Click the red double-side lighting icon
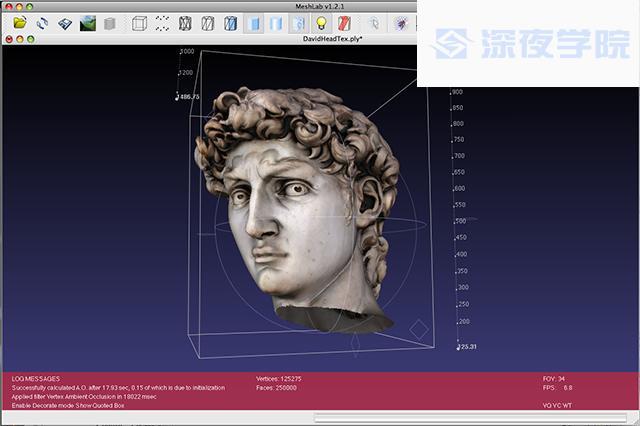Image resolution: width=640 pixels, height=426 pixels. (344, 22)
